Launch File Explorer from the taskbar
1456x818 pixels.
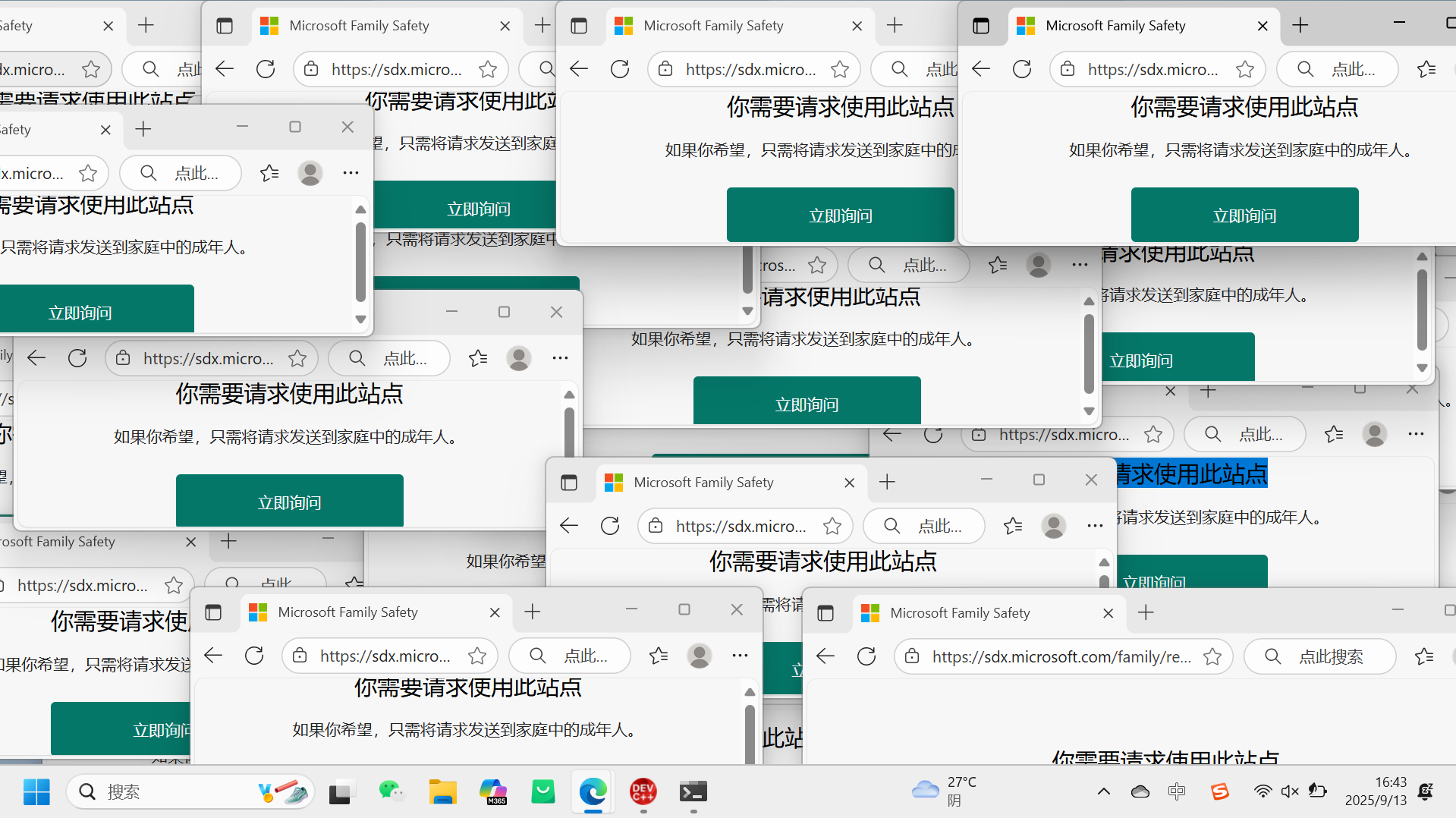pyautogui.click(x=442, y=792)
